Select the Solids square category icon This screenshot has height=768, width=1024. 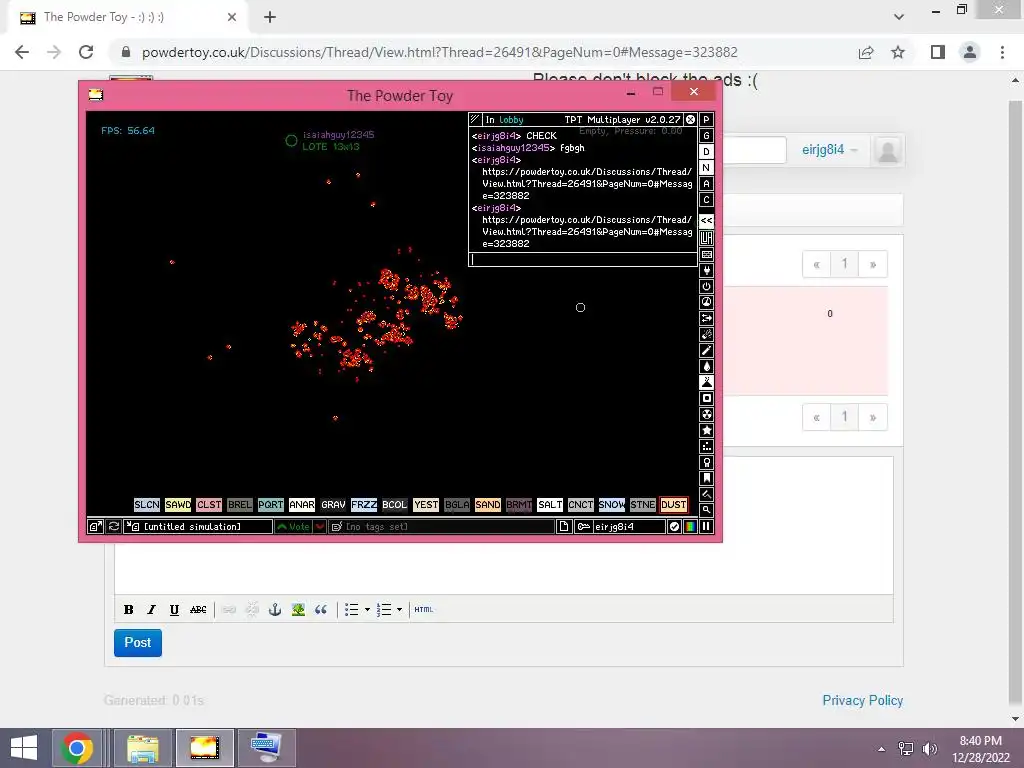coord(706,398)
